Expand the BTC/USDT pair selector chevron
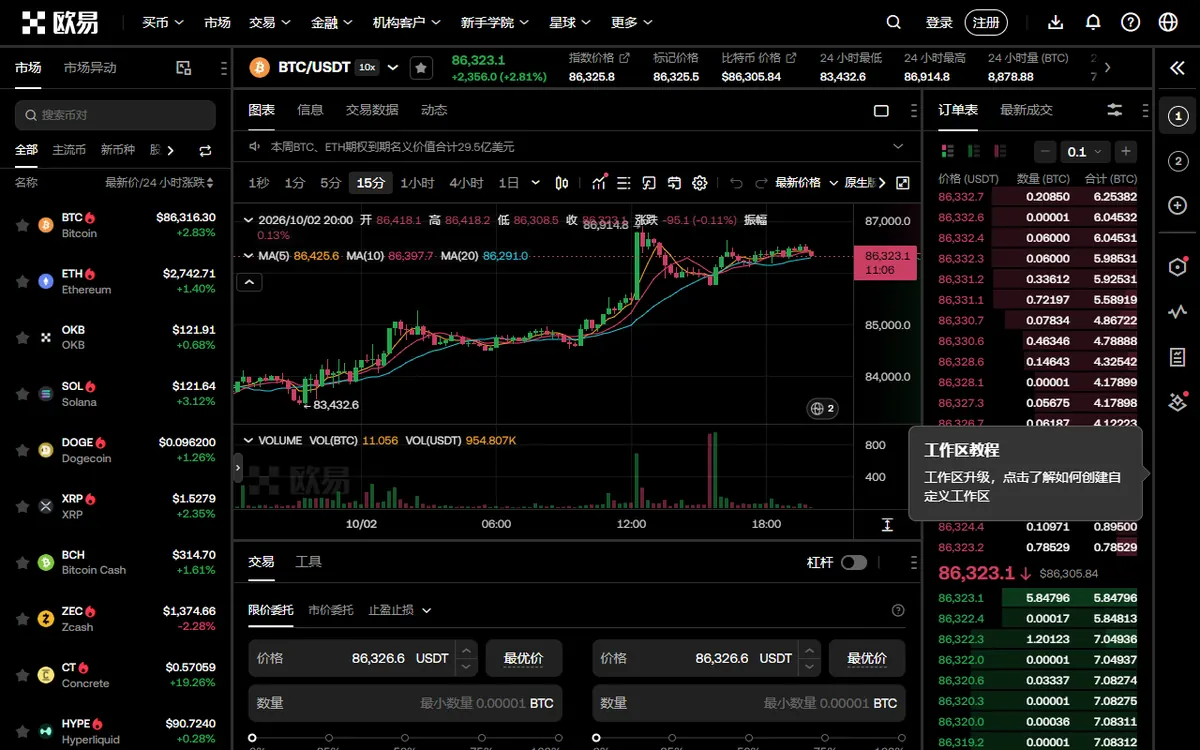Viewport: 1200px width, 750px height. pyautogui.click(x=393, y=68)
